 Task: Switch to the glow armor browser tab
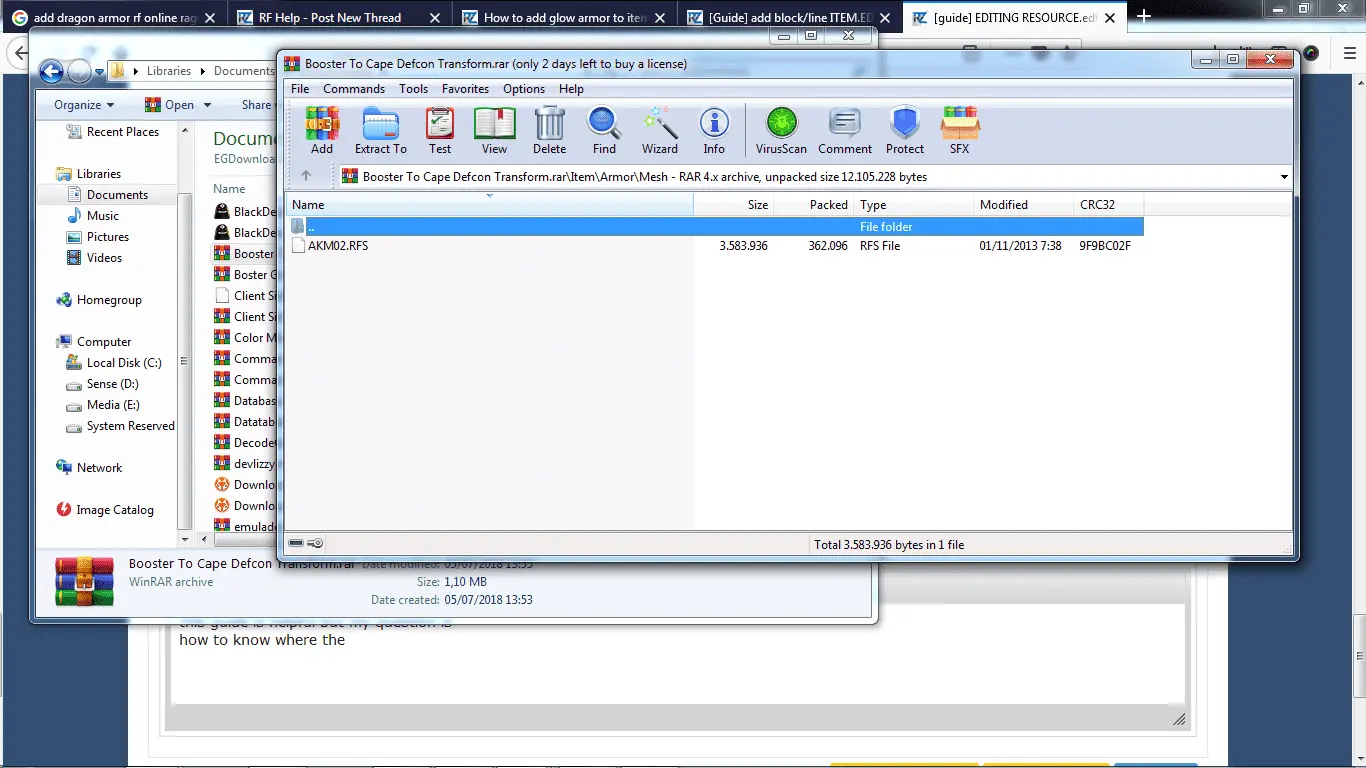click(x=563, y=17)
